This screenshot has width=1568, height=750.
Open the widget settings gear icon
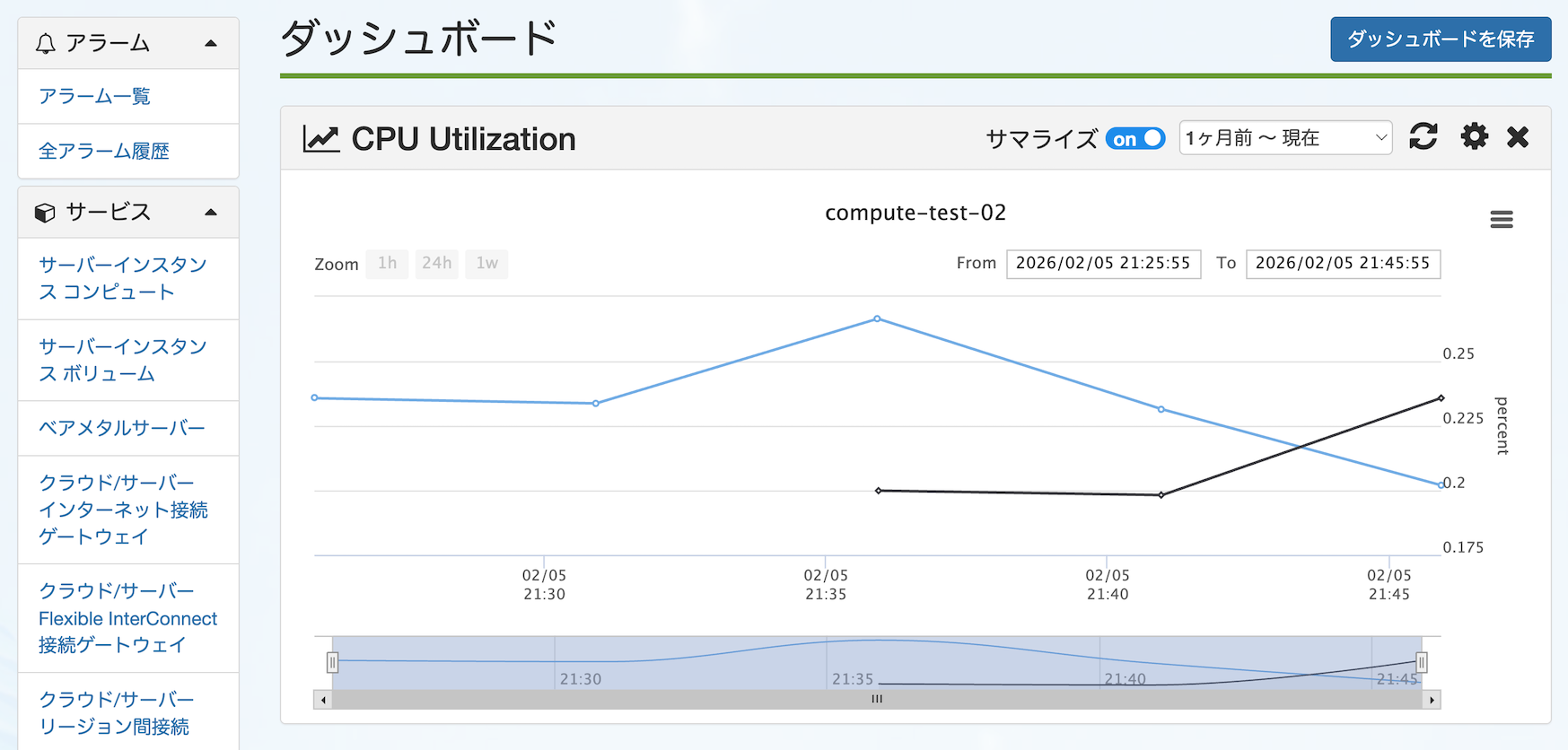point(1474,137)
